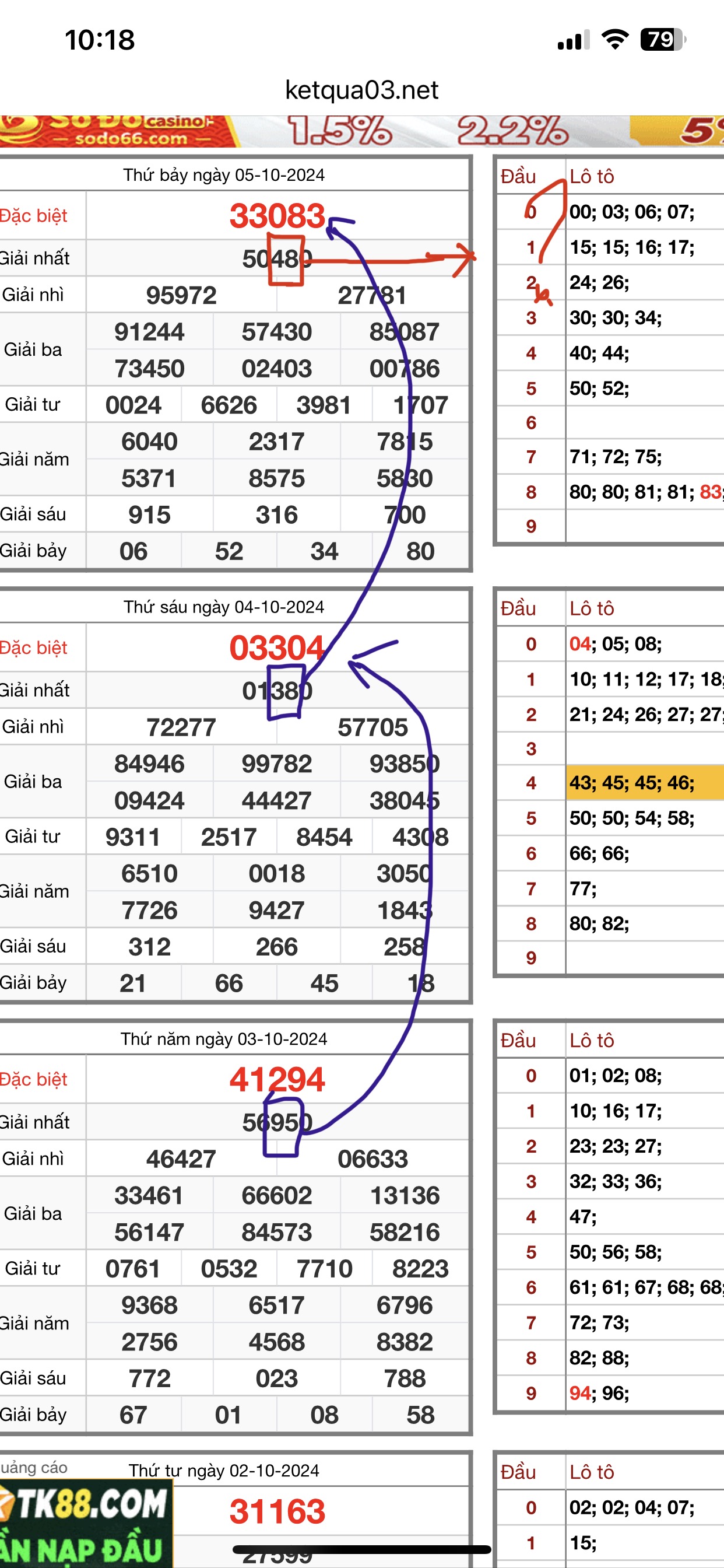
Task: Select special prize number 41294
Action: pos(277,1079)
